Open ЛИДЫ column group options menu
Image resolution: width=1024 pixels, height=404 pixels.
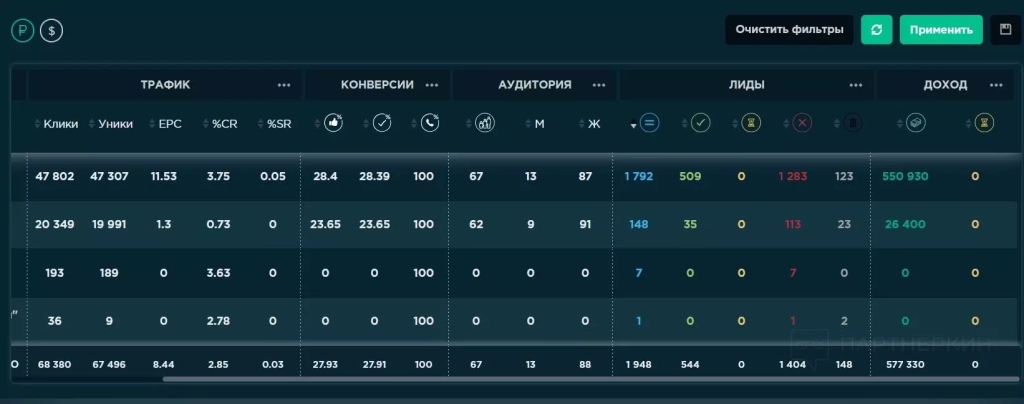[x=856, y=85]
